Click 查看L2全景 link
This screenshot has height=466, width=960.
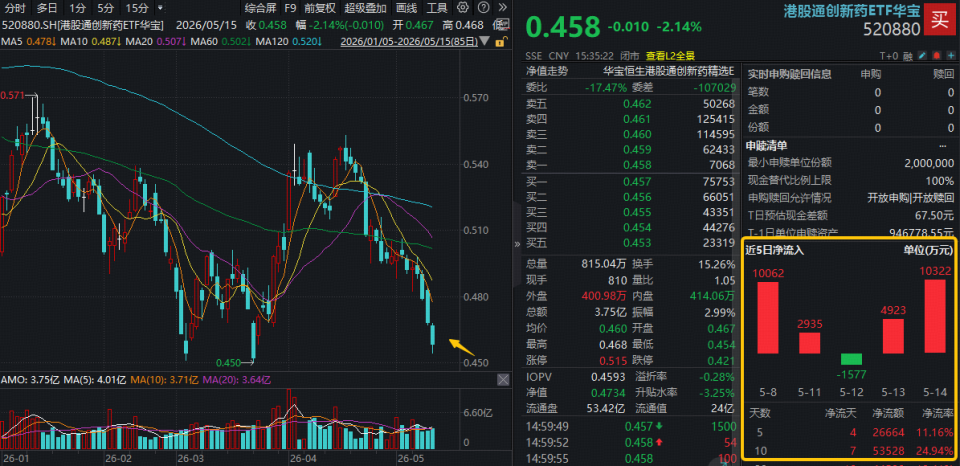click(668, 56)
